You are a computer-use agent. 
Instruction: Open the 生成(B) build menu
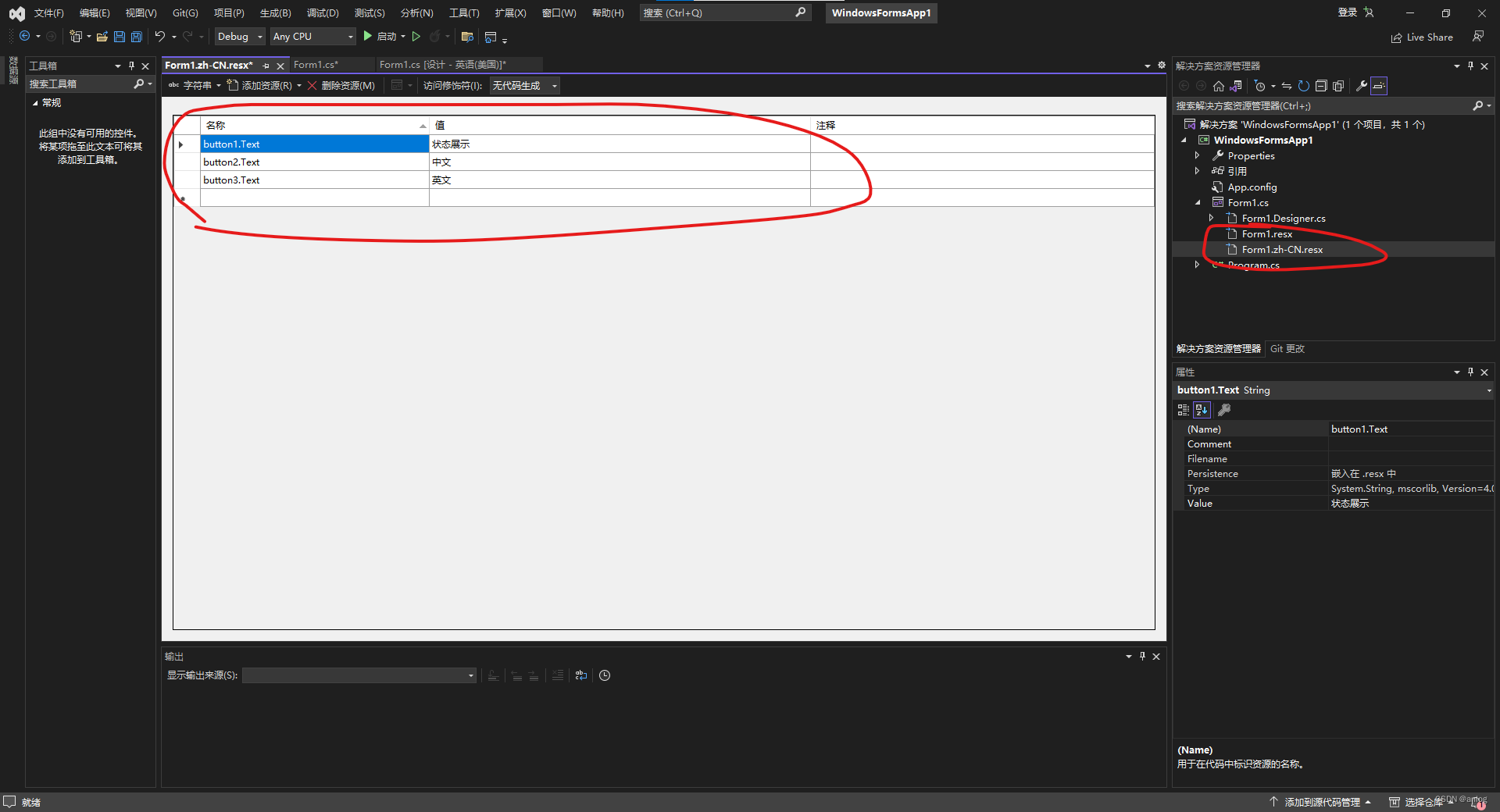click(x=275, y=13)
